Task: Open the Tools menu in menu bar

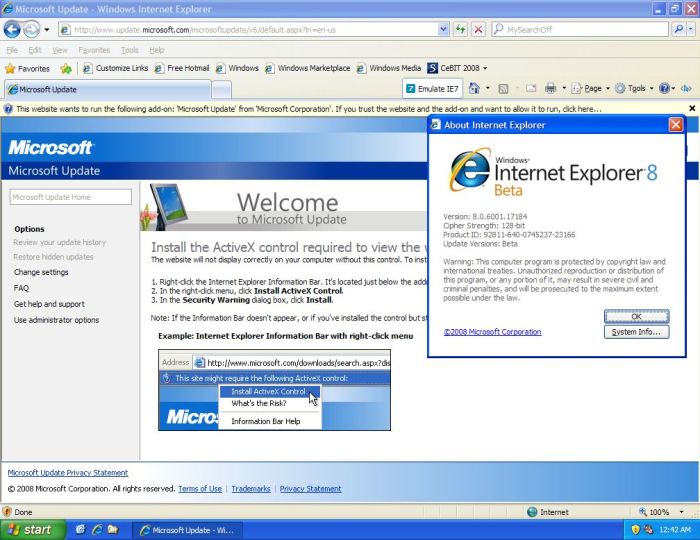Action: [x=129, y=50]
